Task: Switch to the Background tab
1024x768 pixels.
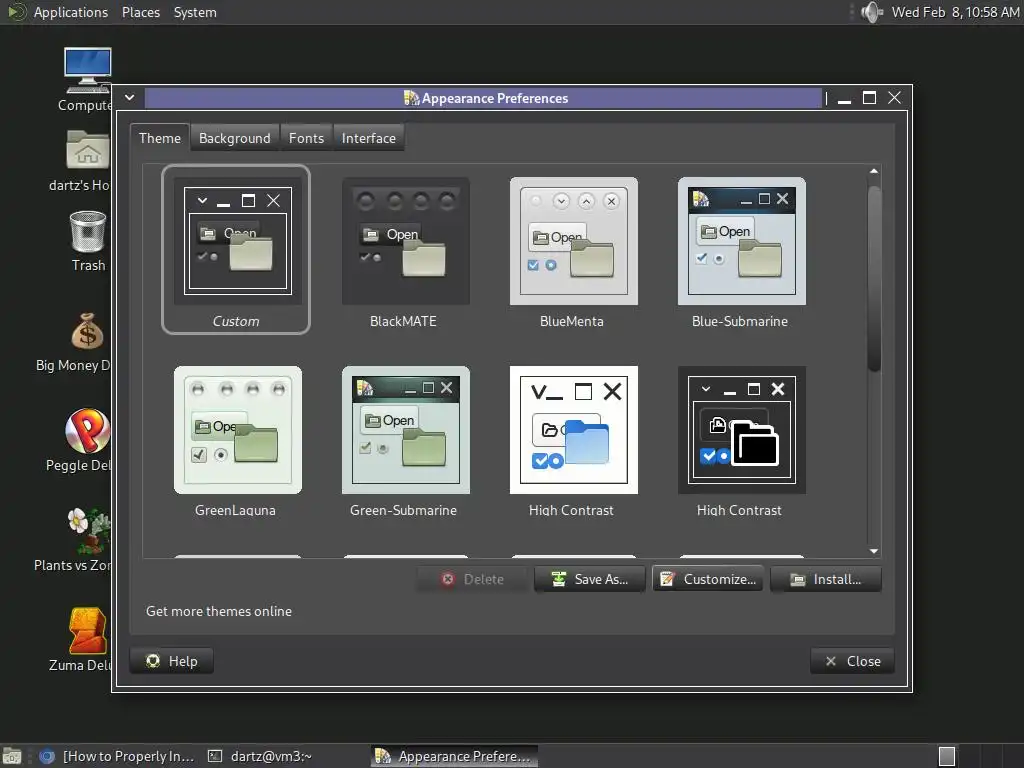Action: tap(234, 138)
